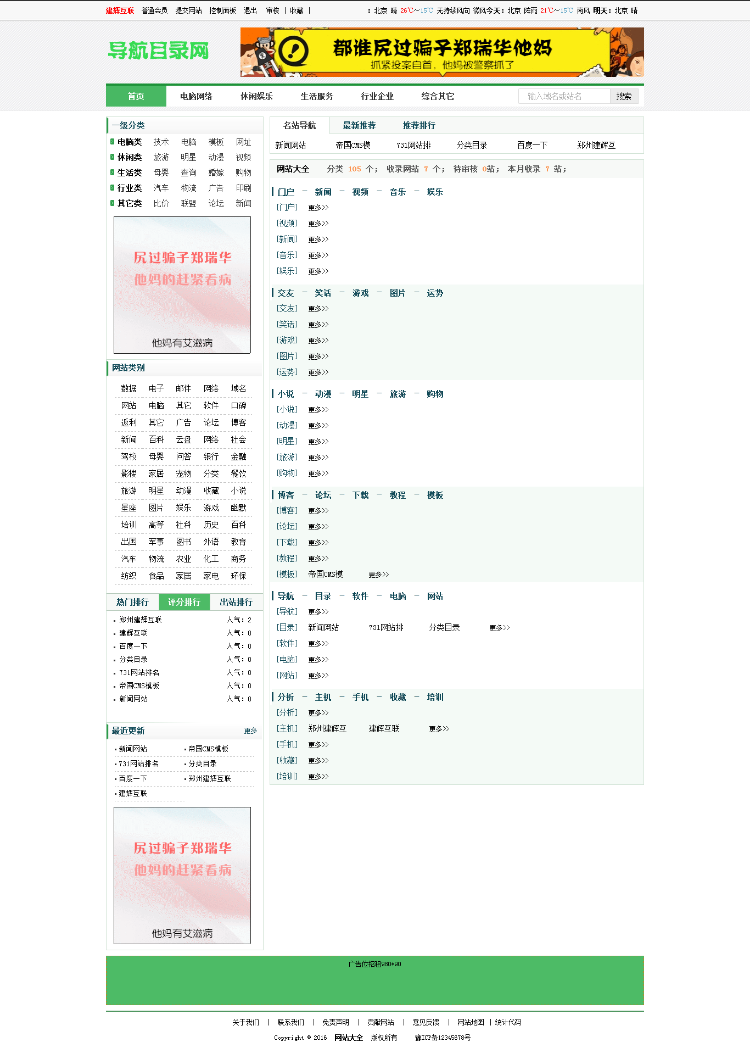Select the 首页 navigation tab
Image resolution: width=750 pixels, height=1048 pixels.
coord(136,96)
